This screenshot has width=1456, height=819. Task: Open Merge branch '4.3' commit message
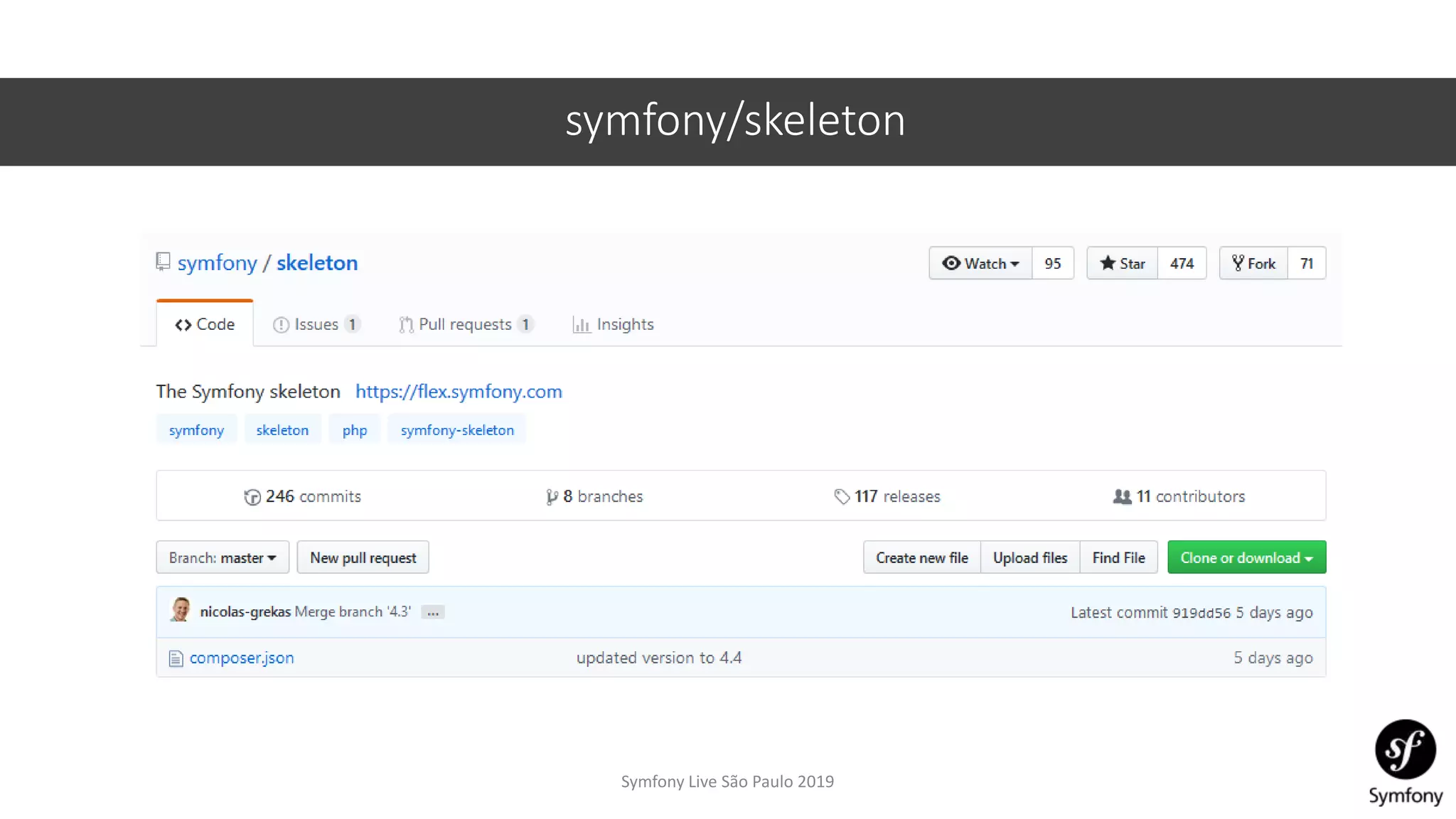[x=353, y=611]
